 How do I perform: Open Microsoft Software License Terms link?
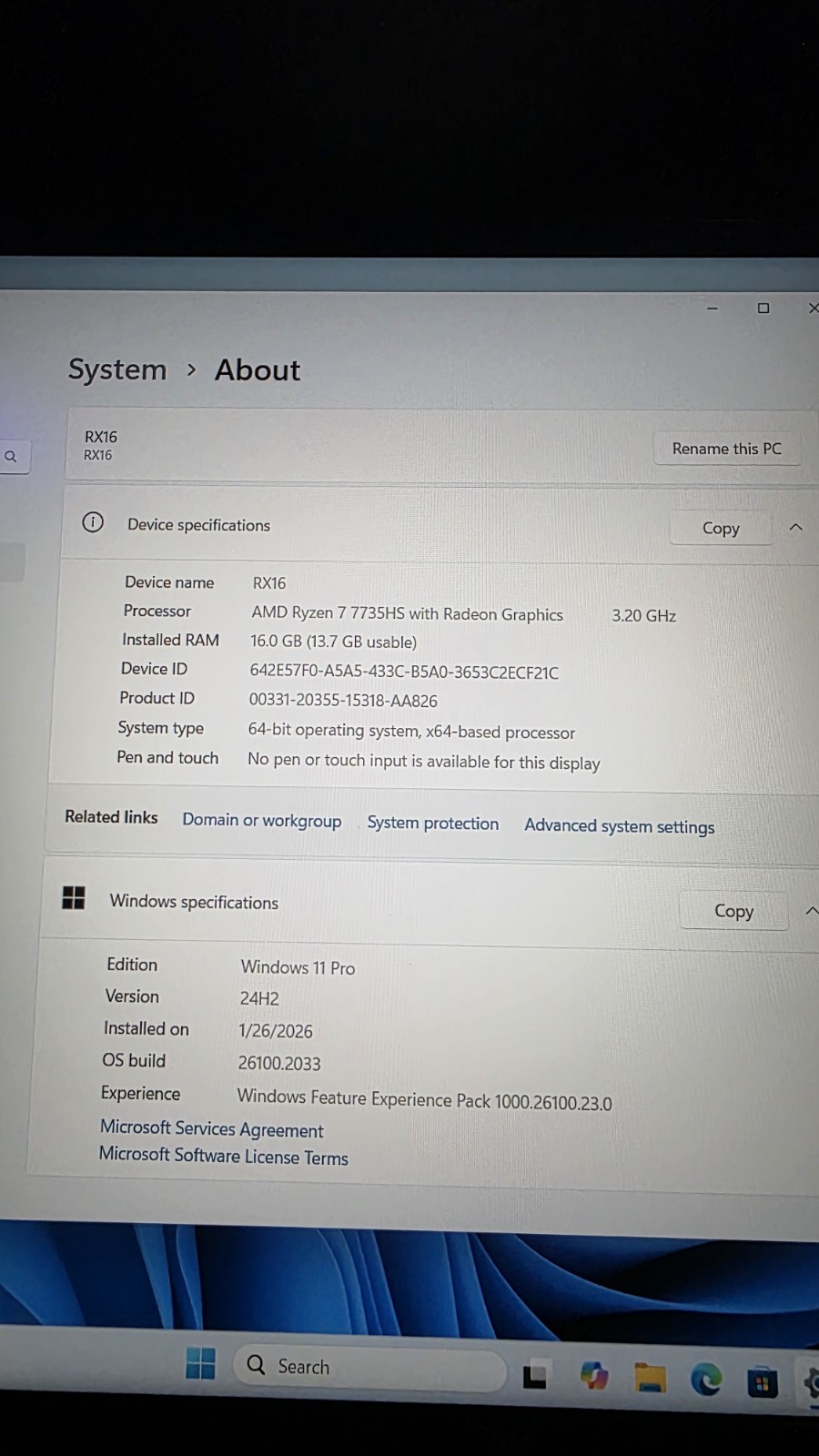click(224, 1156)
